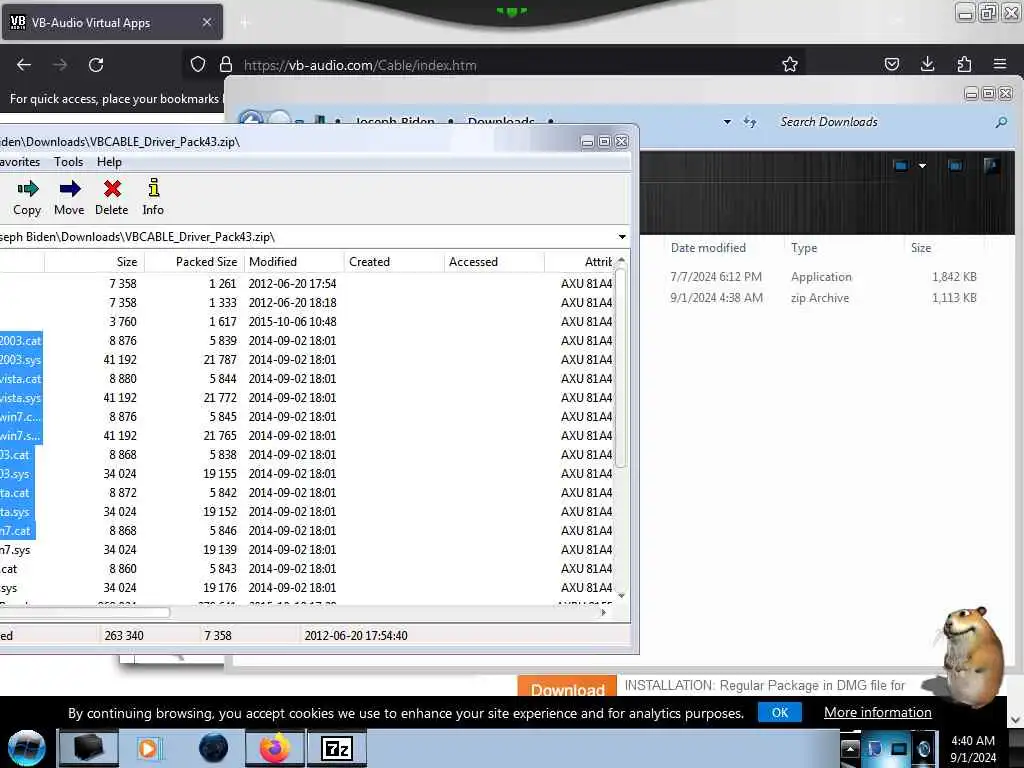Click the Firefox tracking protection shield icon
The width and height of the screenshot is (1024, 768).
(198, 64)
